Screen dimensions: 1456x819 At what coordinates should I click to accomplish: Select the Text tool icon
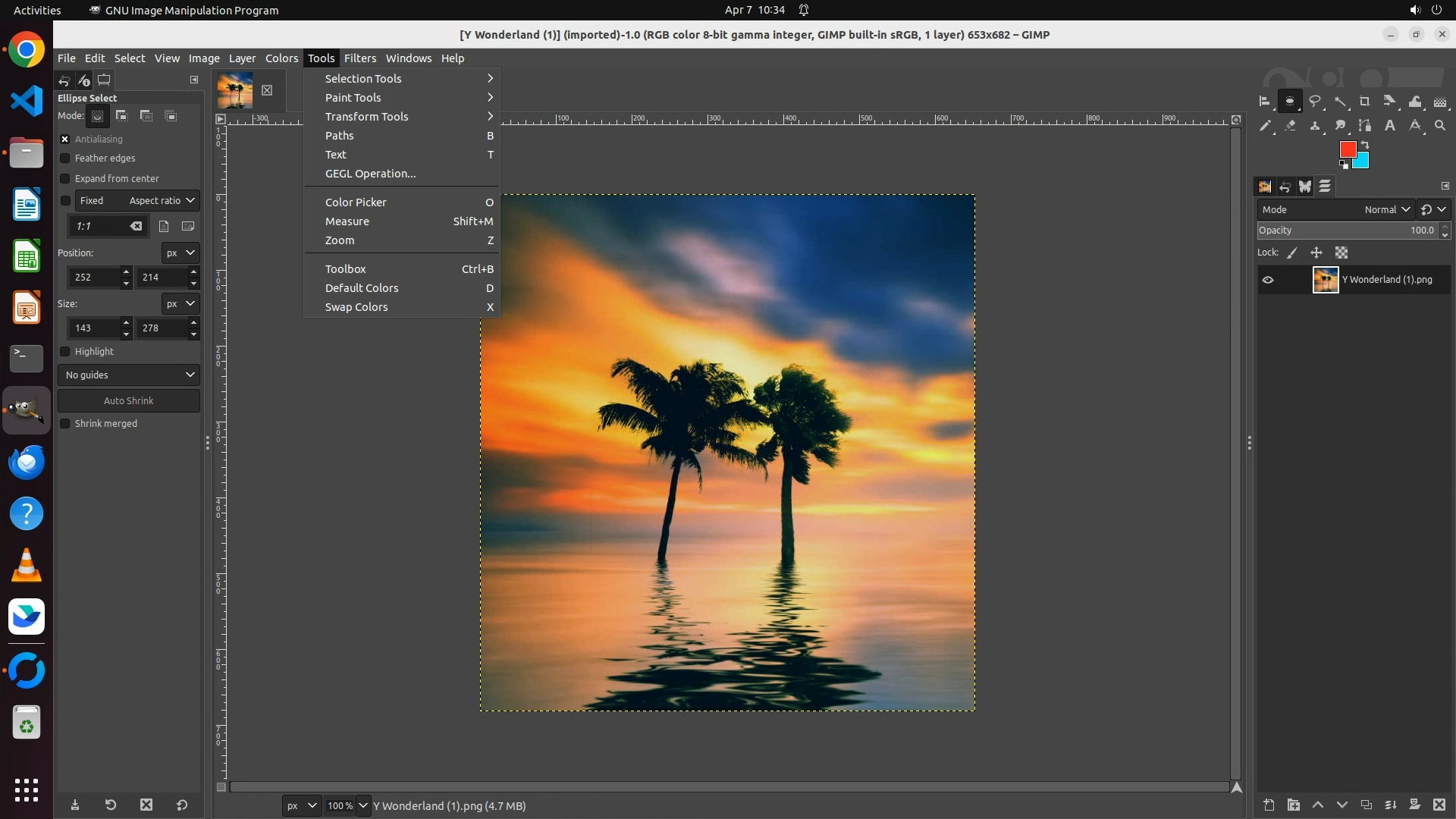click(x=1390, y=126)
